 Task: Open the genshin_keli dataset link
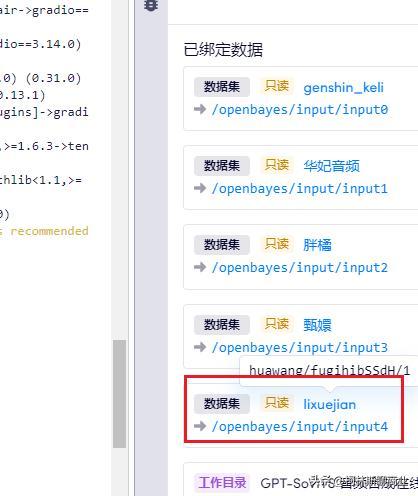[x=343, y=88]
